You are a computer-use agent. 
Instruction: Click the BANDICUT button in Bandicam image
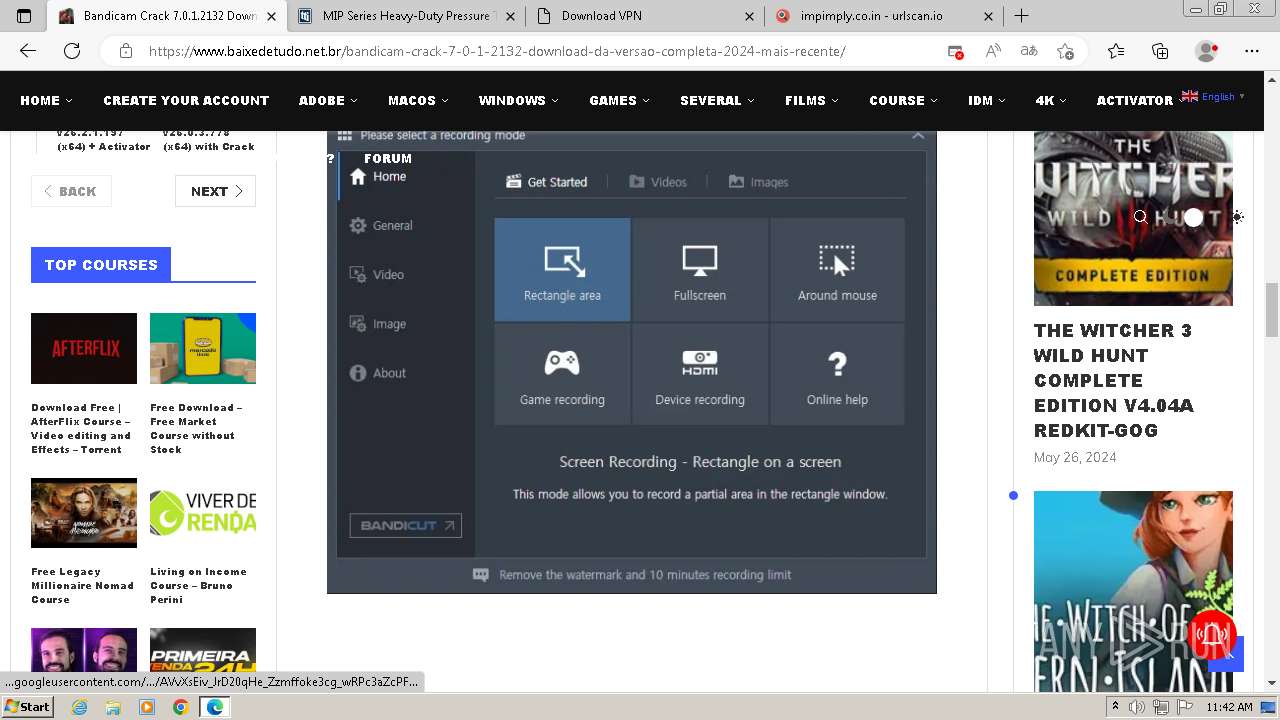405,525
